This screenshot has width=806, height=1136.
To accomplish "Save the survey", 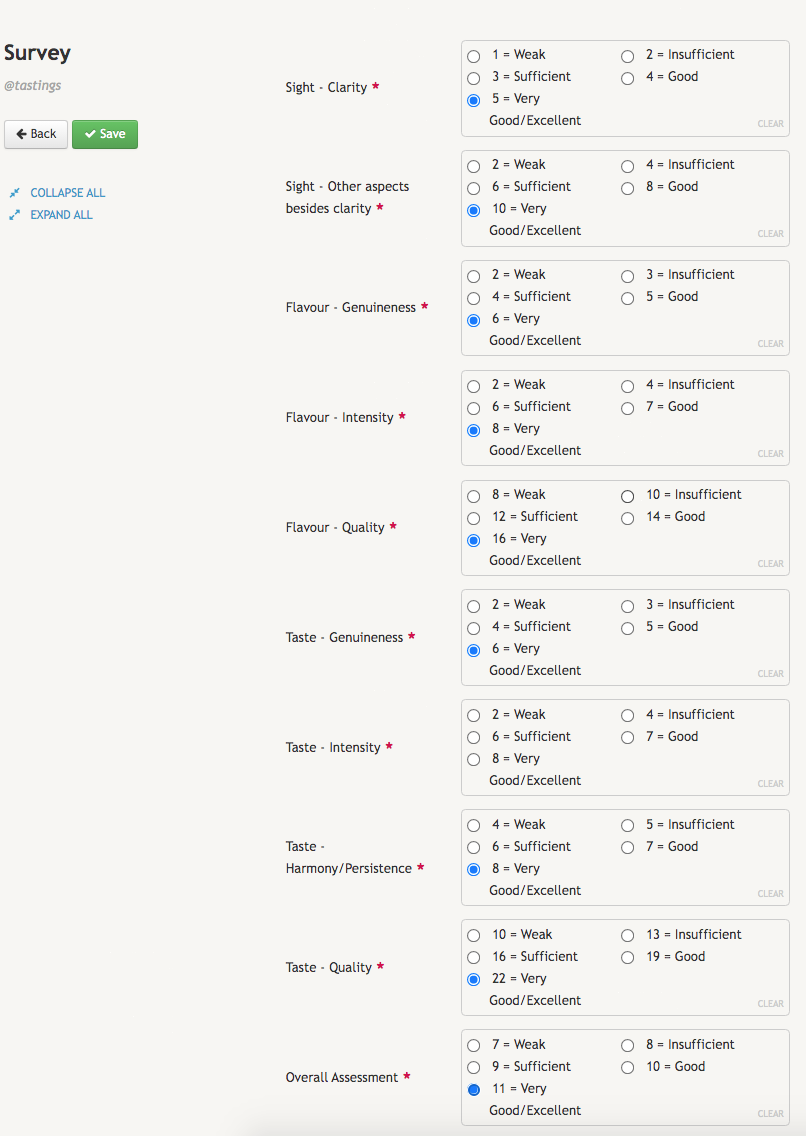I will click(x=105, y=134).
